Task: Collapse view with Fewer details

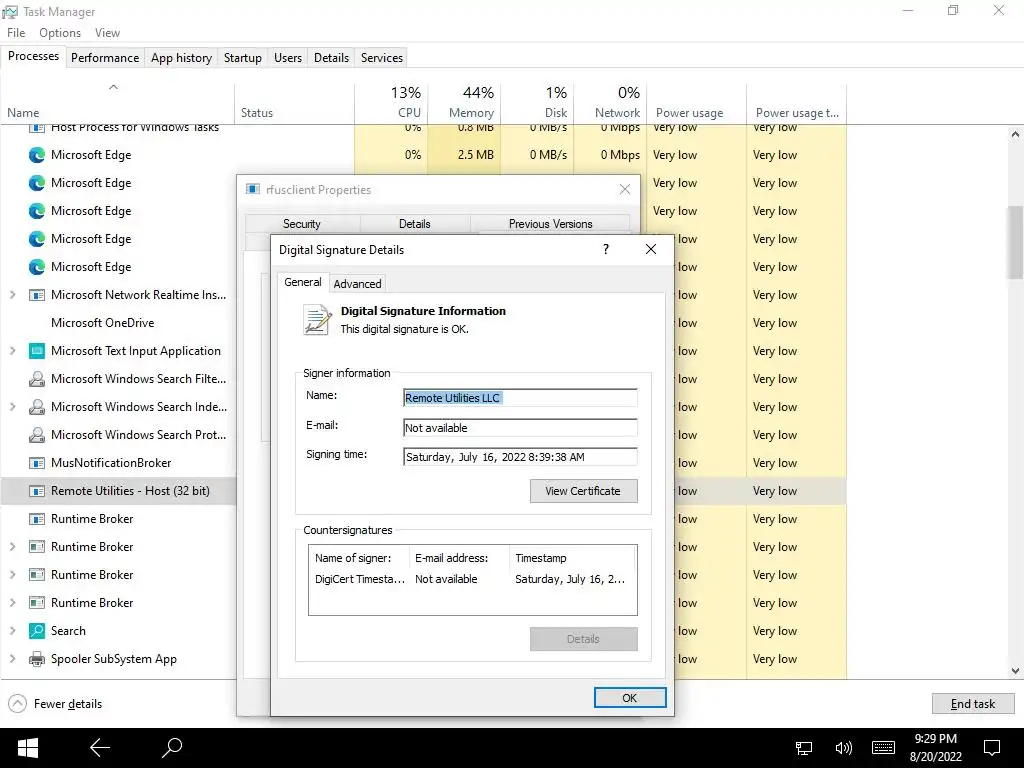Action: coord(56,704)
